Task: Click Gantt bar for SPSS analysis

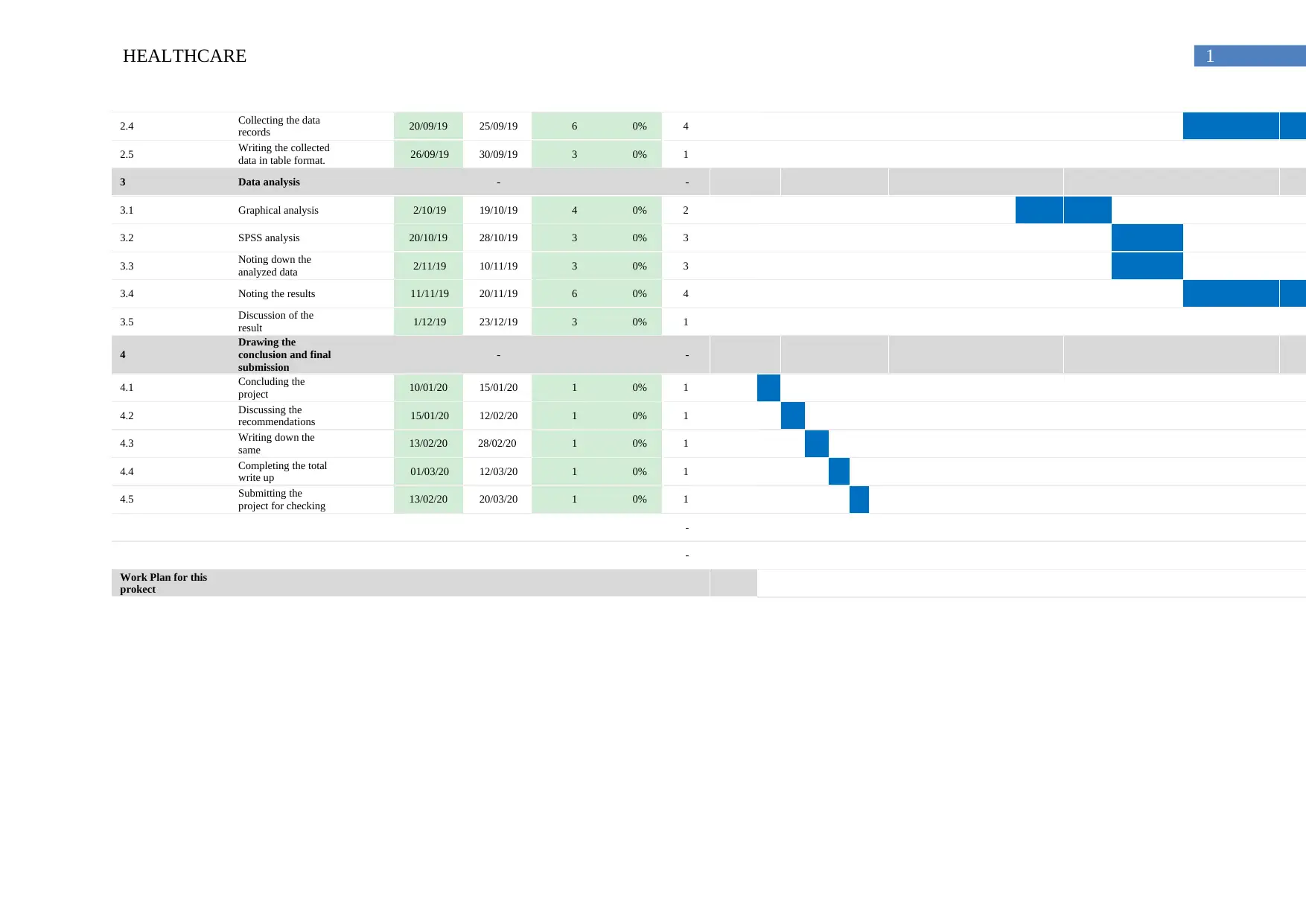Action: pyautogui.click(x=1147, y=238)
